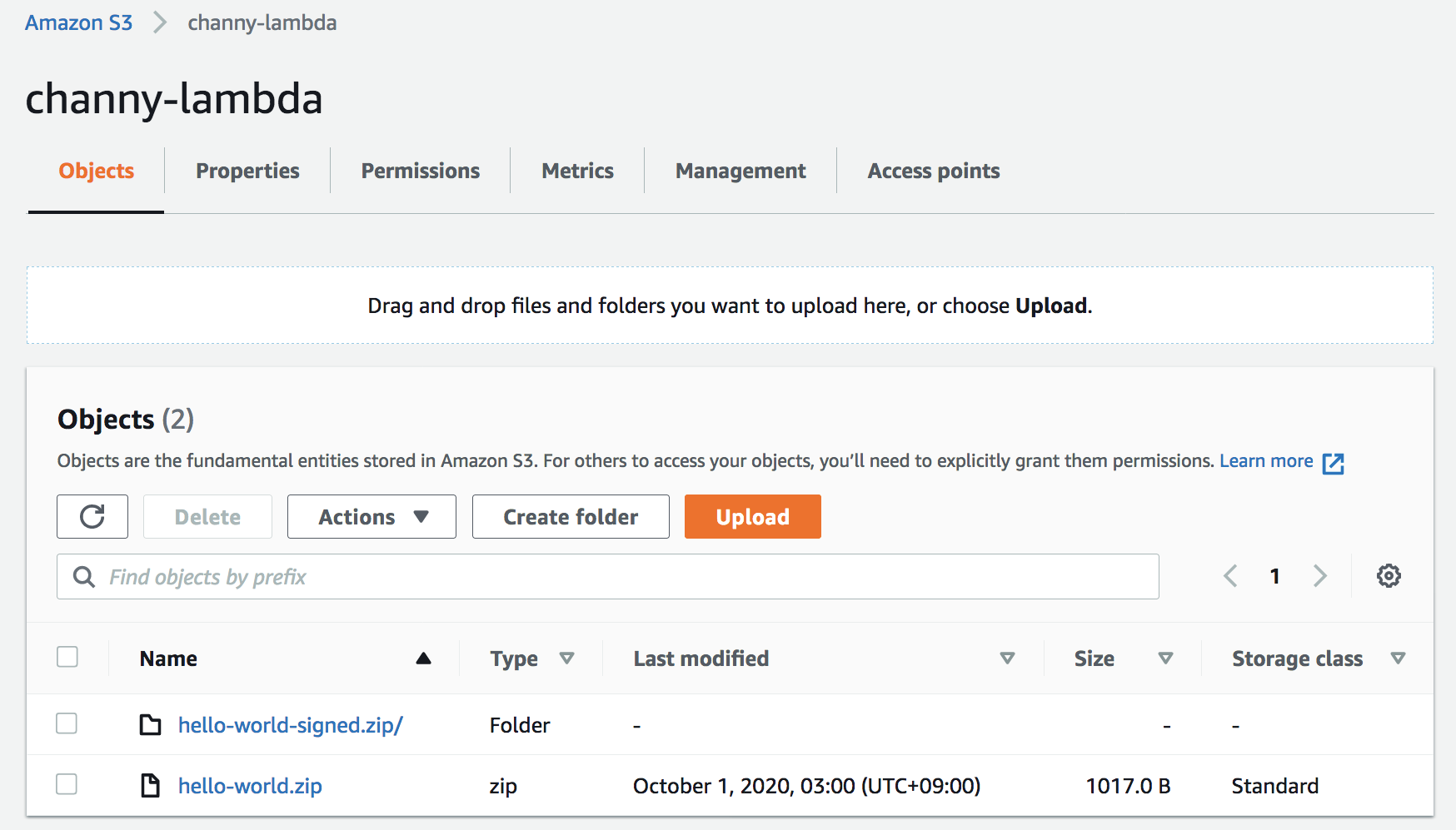Click the folder icon for hello-world-signed.zip/
The width and height of the screenshot is (1456, 830).
(x=150, y=725)
